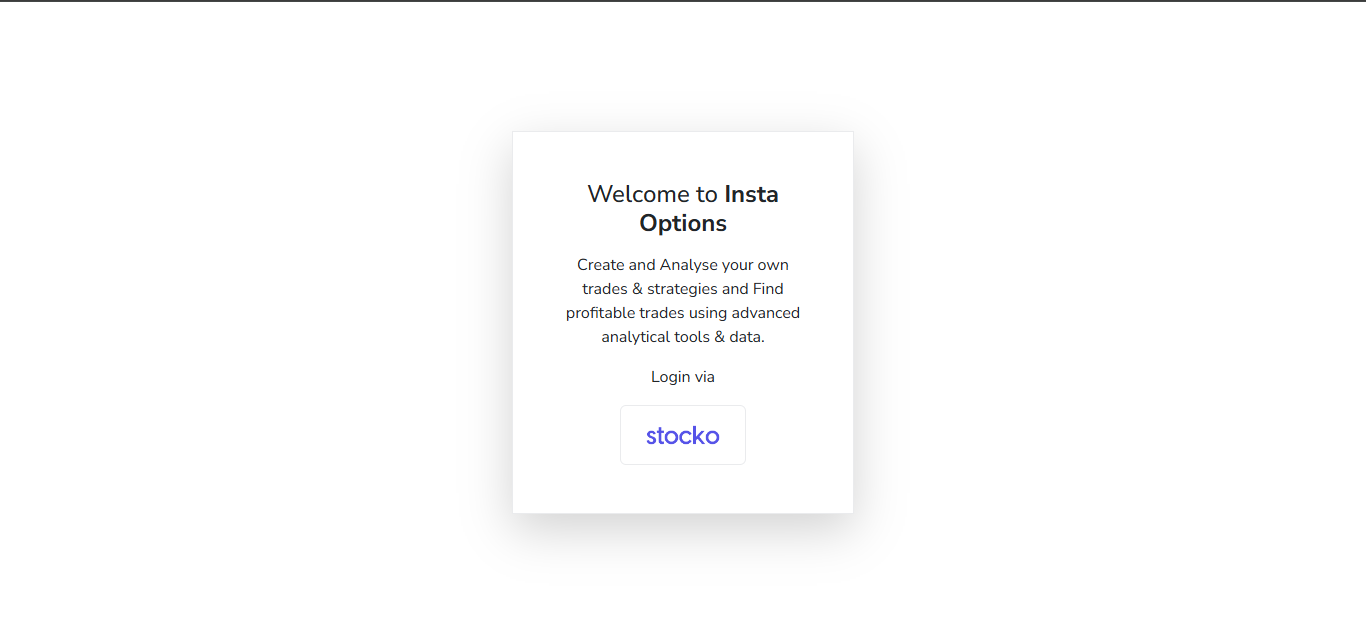
Task: Click the word "Find" in the description
Action: tap(768, 289)
